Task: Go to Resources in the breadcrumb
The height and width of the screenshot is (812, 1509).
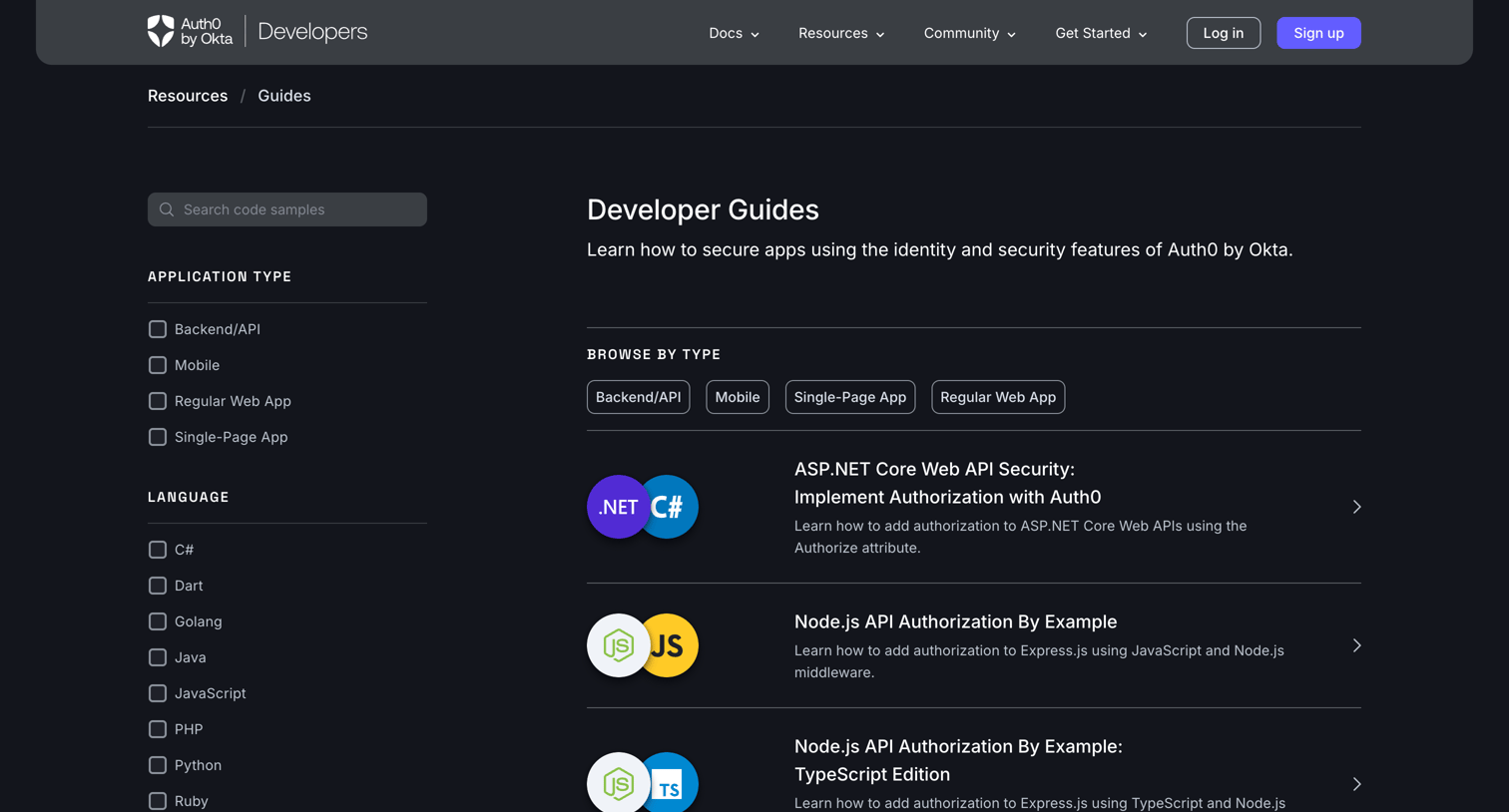Action: coord(188,96)
